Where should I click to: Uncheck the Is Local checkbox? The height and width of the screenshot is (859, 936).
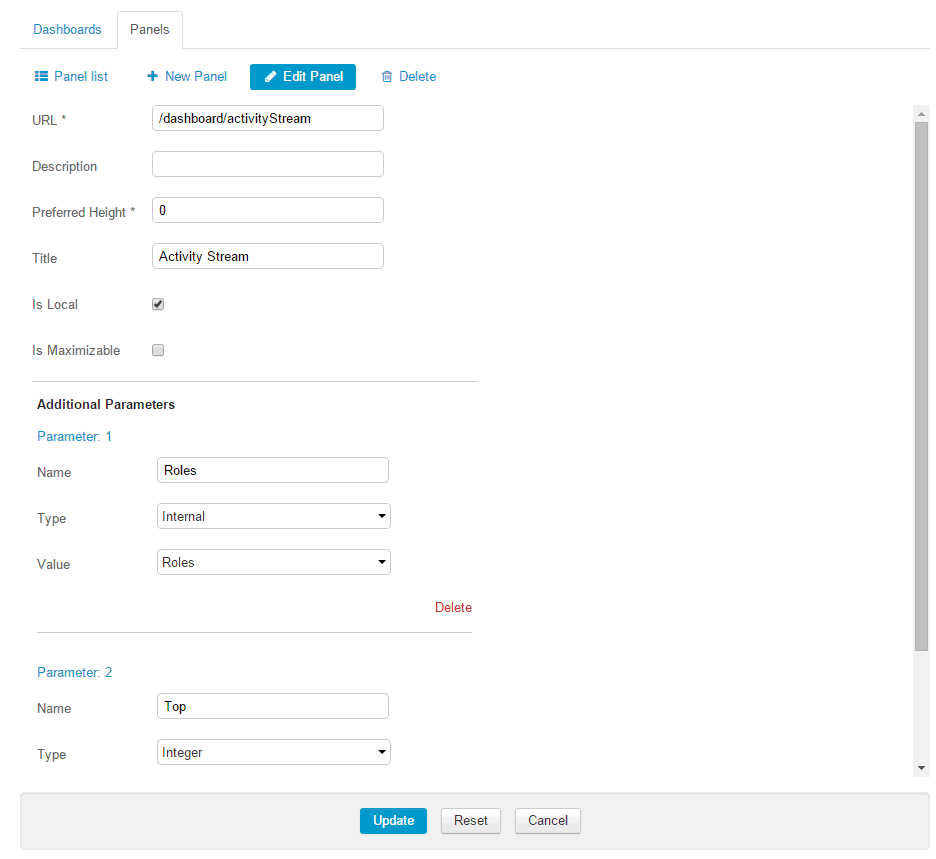tap(158, 304)
